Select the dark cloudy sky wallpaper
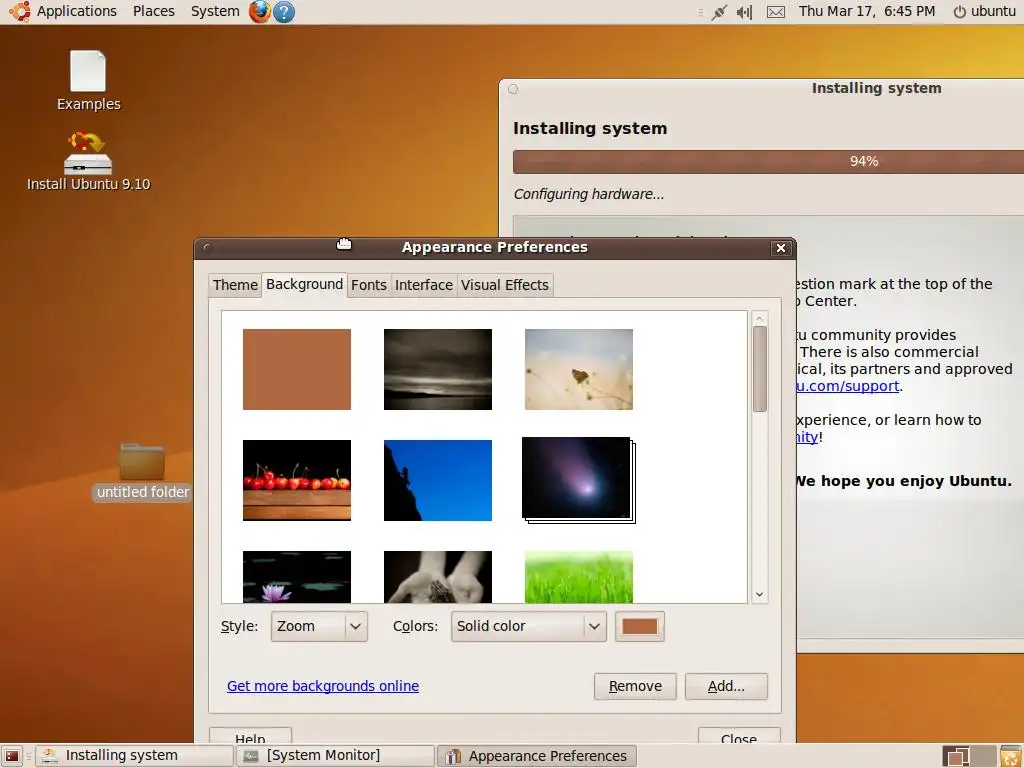Screen dimensions: 1024x768 pyautogui.click(x=438, y=370)
